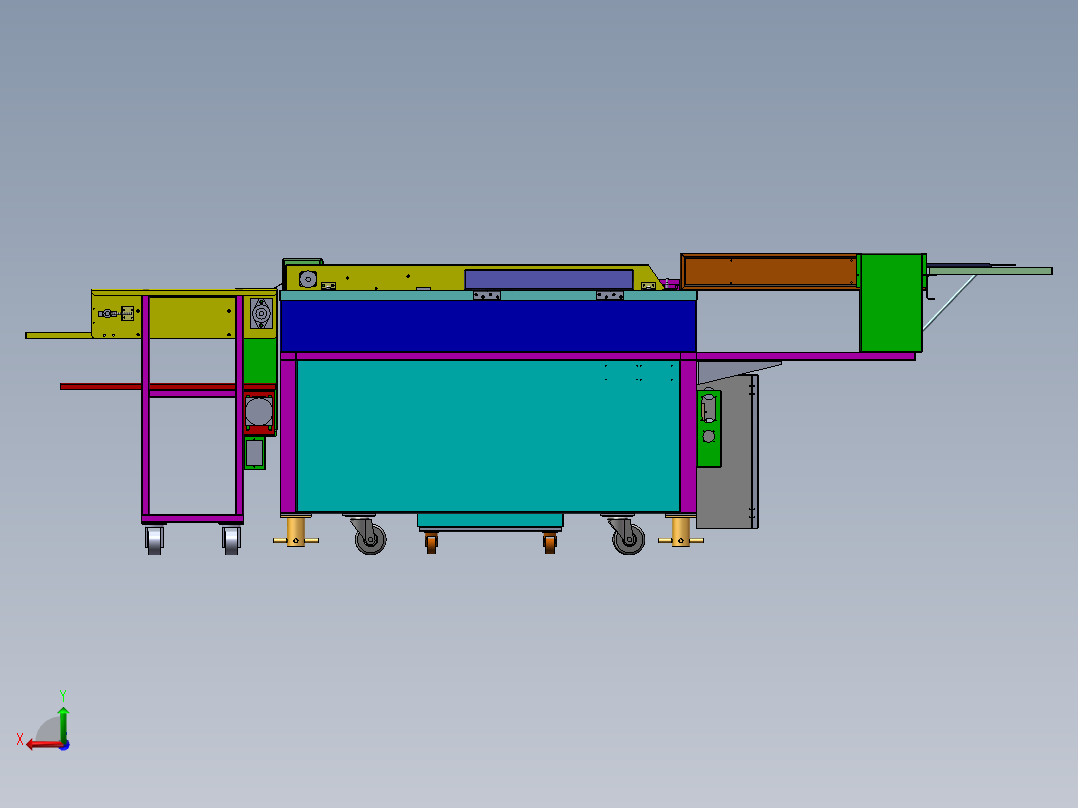Select the small green box below the motor
Screen dimensions: 1078x808
(254, 453)
